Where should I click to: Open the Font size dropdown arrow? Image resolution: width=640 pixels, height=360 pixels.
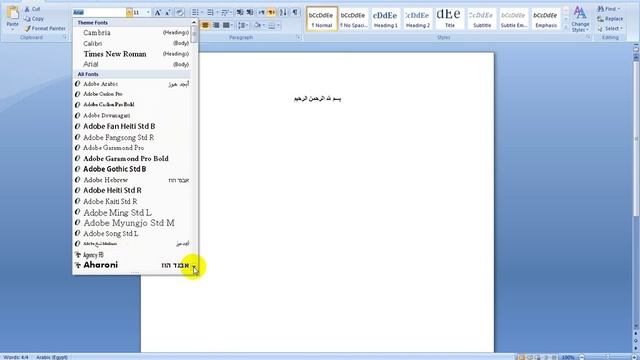148,13
